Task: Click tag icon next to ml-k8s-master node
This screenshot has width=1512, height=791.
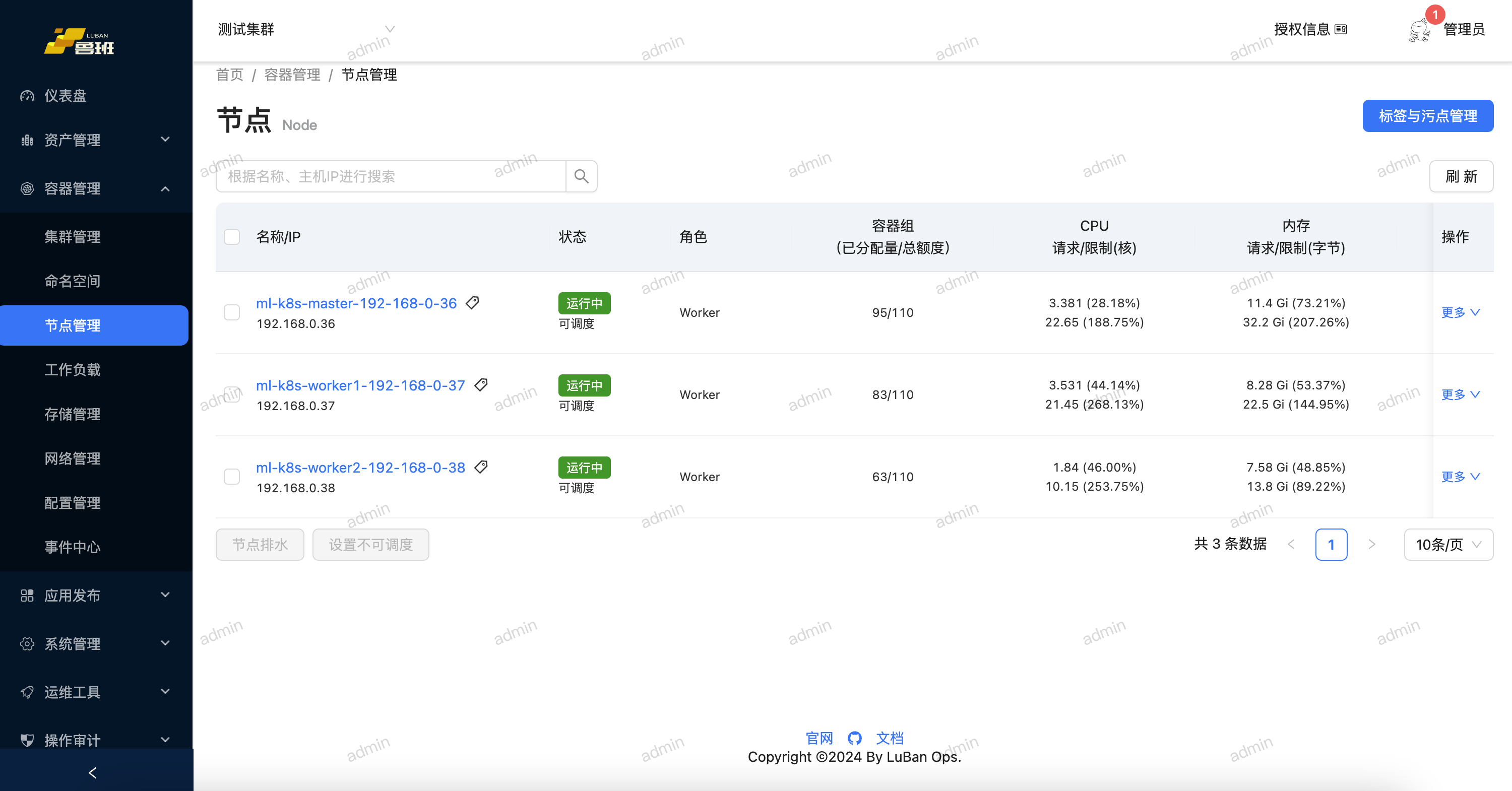Action: pos(473,303)
